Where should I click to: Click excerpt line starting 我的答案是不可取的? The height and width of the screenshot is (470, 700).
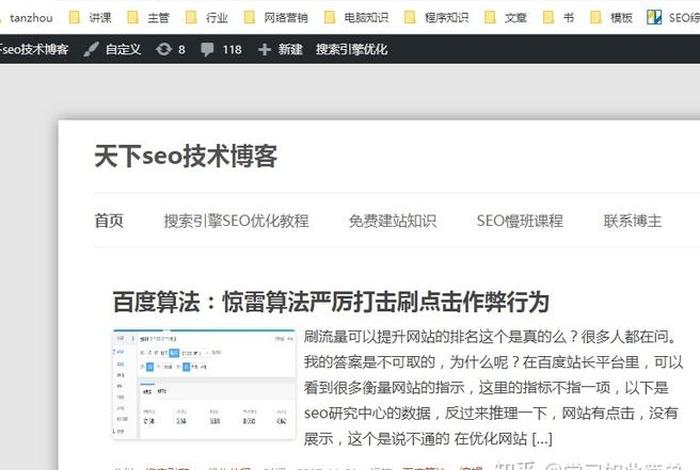[493, 362]
